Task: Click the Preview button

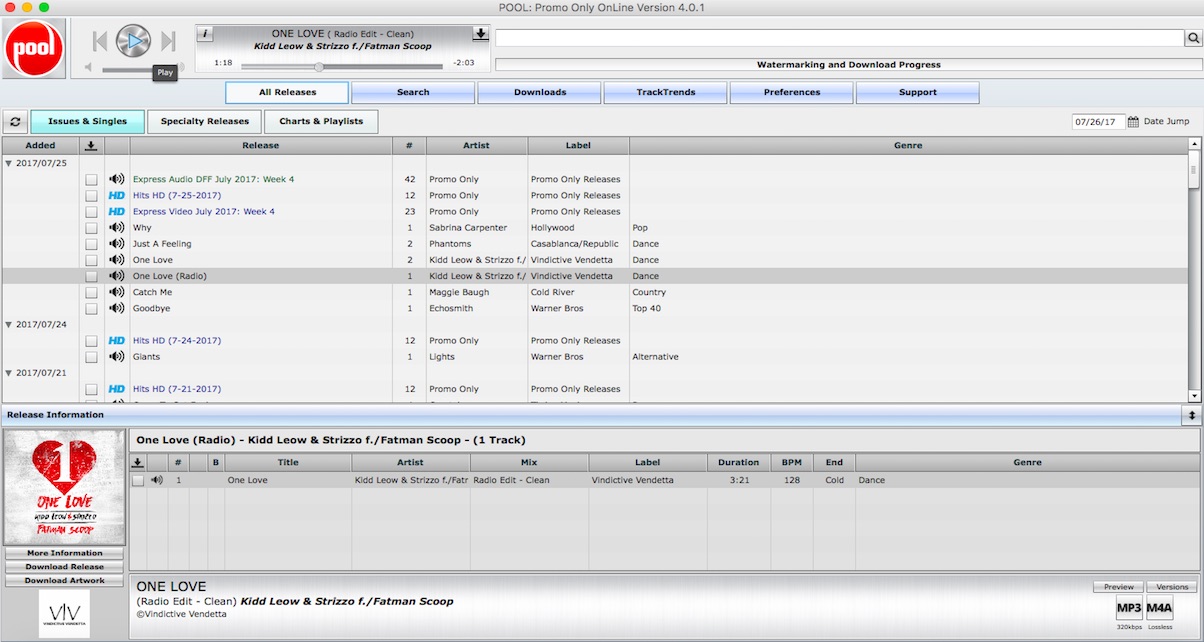Action: click(1119, 587)
